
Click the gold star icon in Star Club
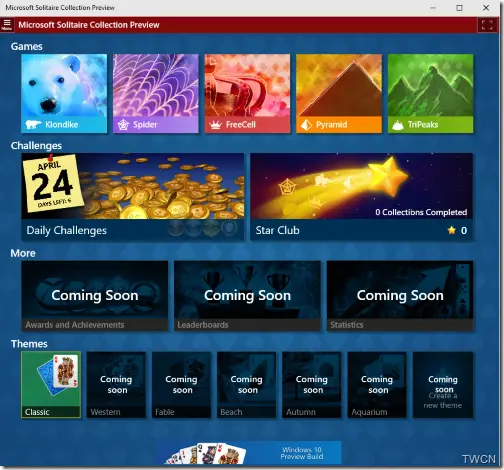tap(452, 230)
